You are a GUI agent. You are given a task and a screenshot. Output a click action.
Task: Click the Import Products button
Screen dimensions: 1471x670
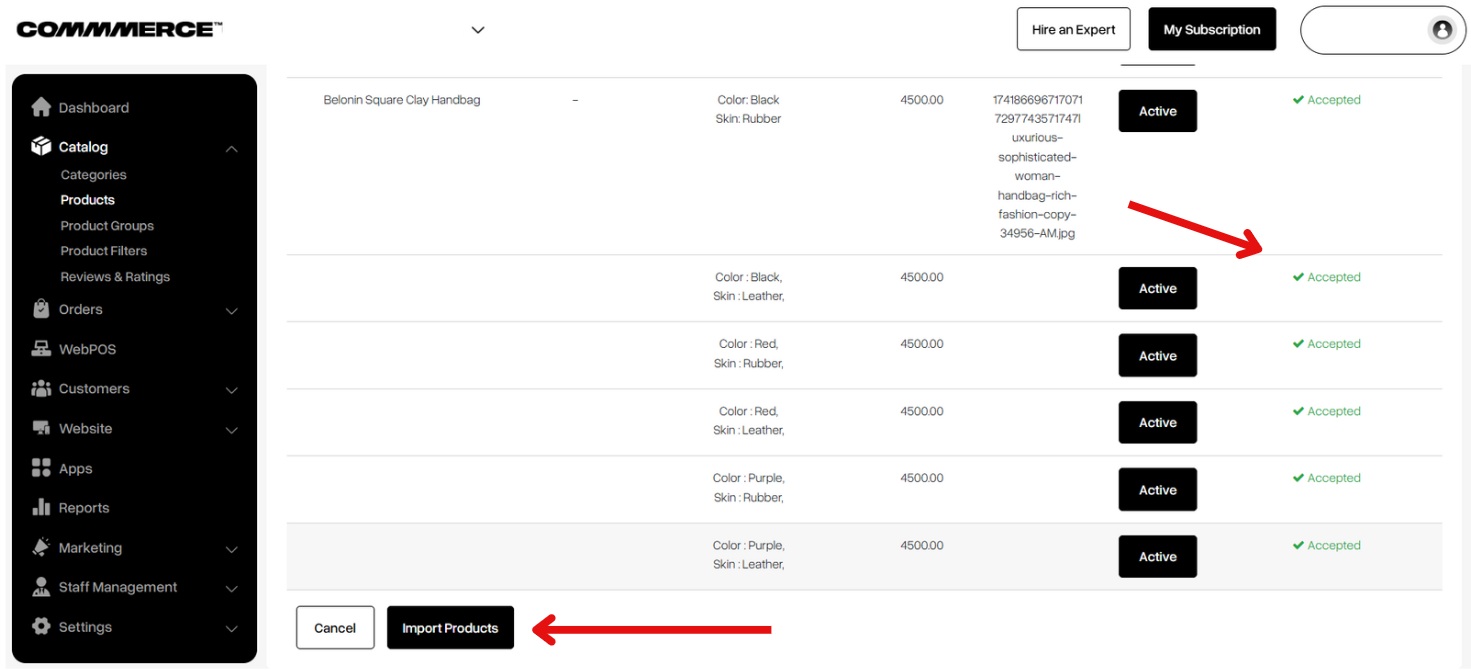coord(450,627)
